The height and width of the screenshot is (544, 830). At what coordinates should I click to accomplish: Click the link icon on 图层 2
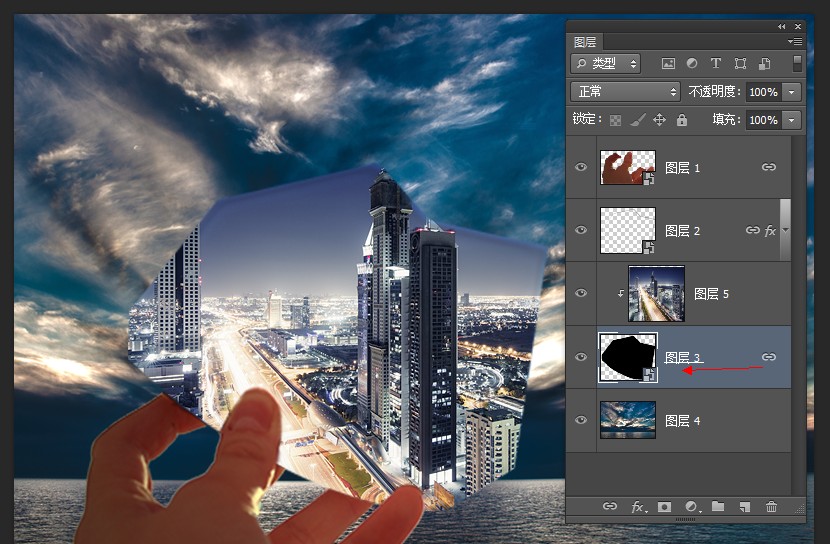[x=753, y=230]
